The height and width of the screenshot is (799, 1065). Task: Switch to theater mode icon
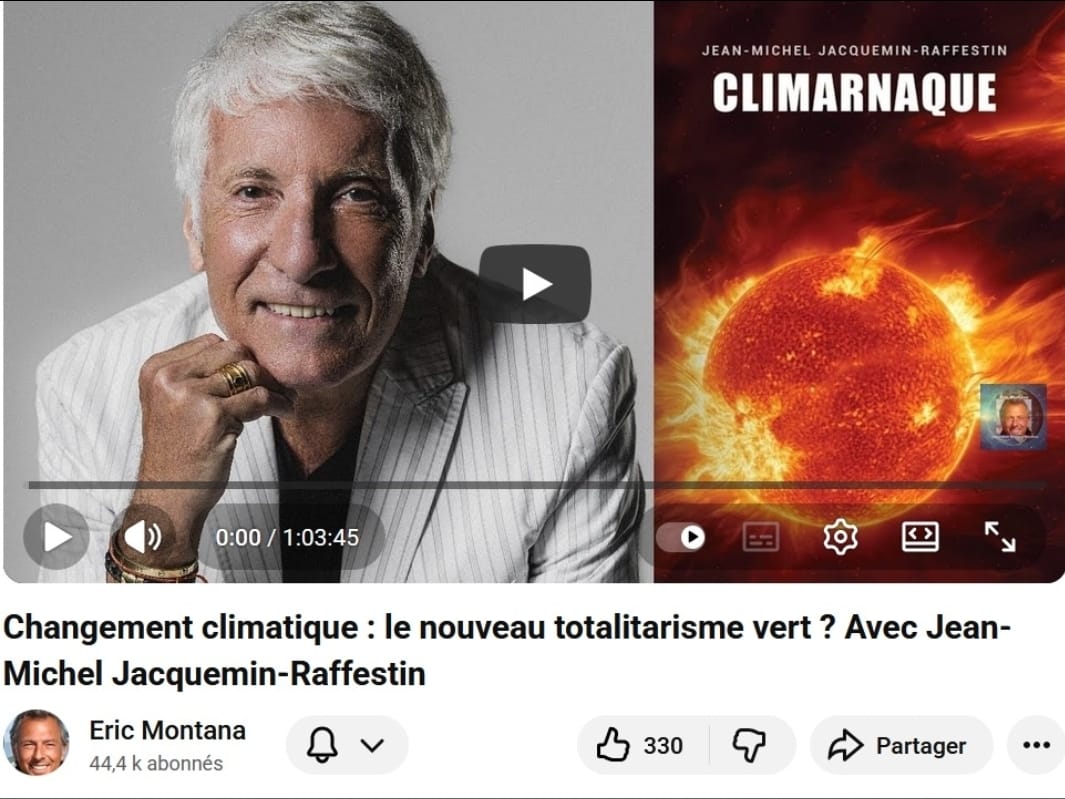coord(920,537)
